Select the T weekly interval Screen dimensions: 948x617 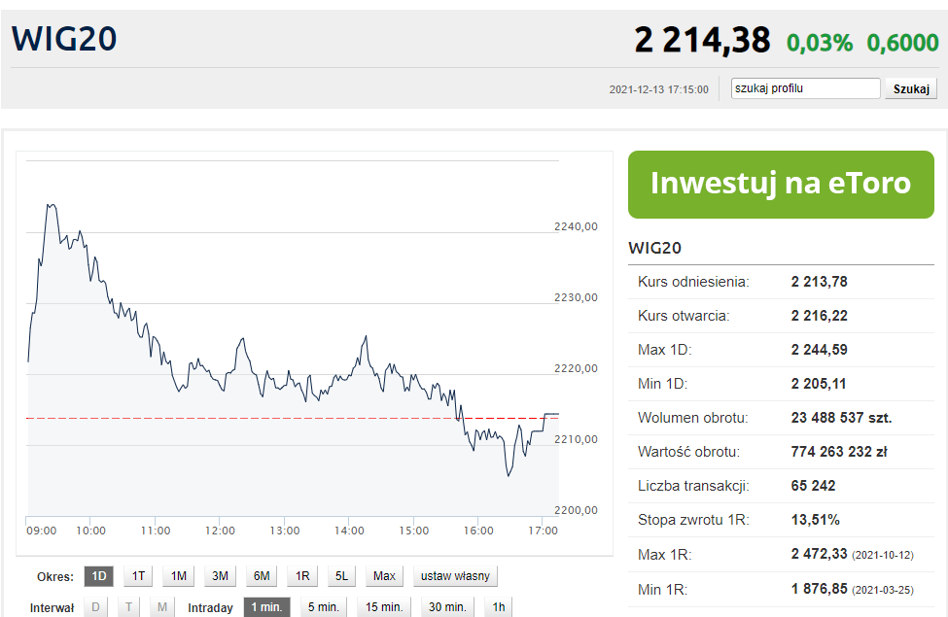pos(128,607)
